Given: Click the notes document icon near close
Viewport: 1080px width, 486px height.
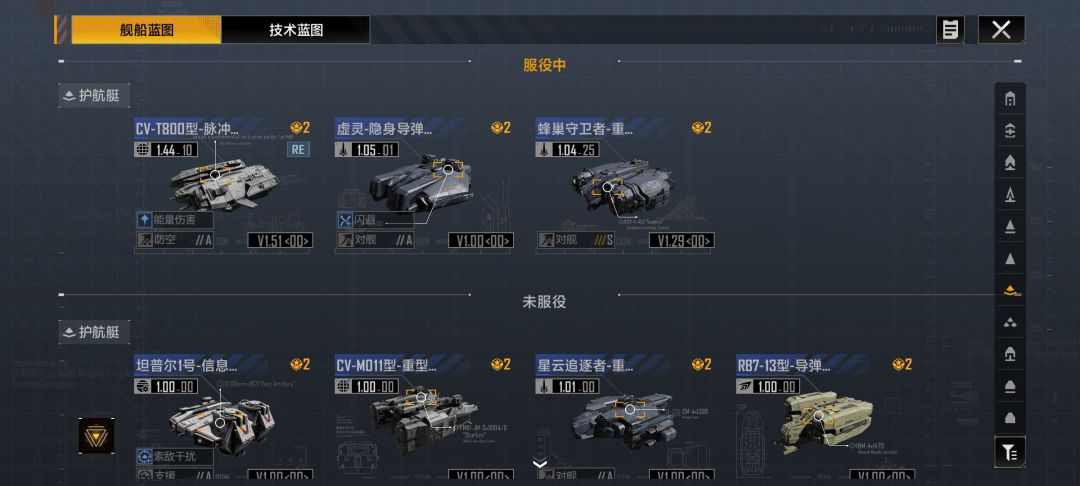Looking at the screenshot, I should pos(951,30).
